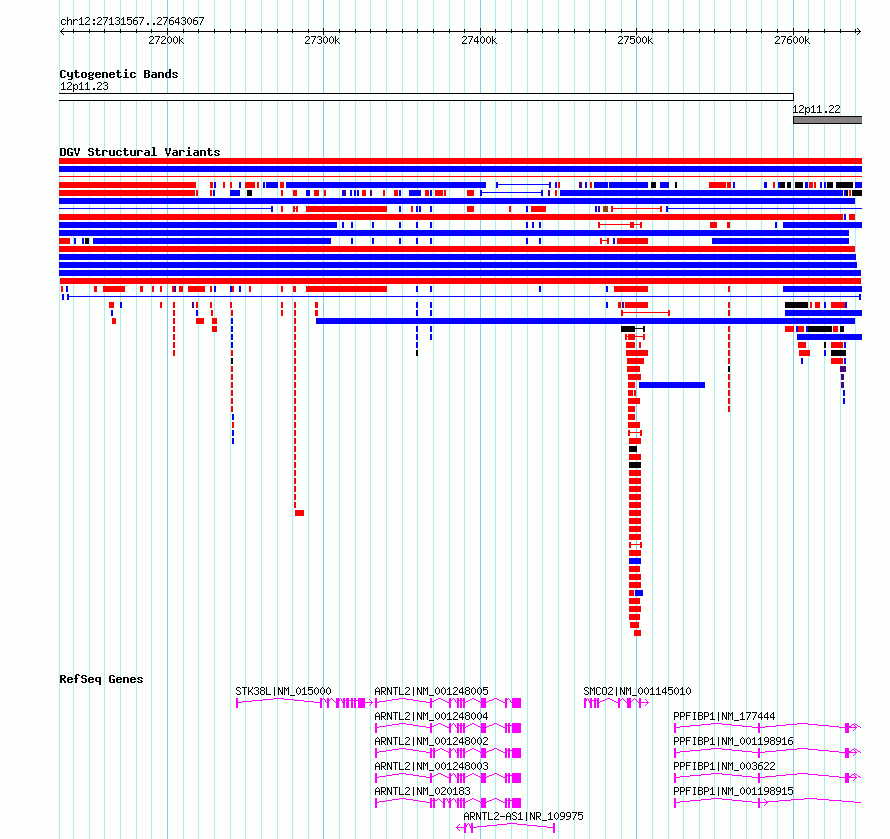Select the 27400k ruler tick label
Viewport: 890px width, 839px height.
pos(479,40)
